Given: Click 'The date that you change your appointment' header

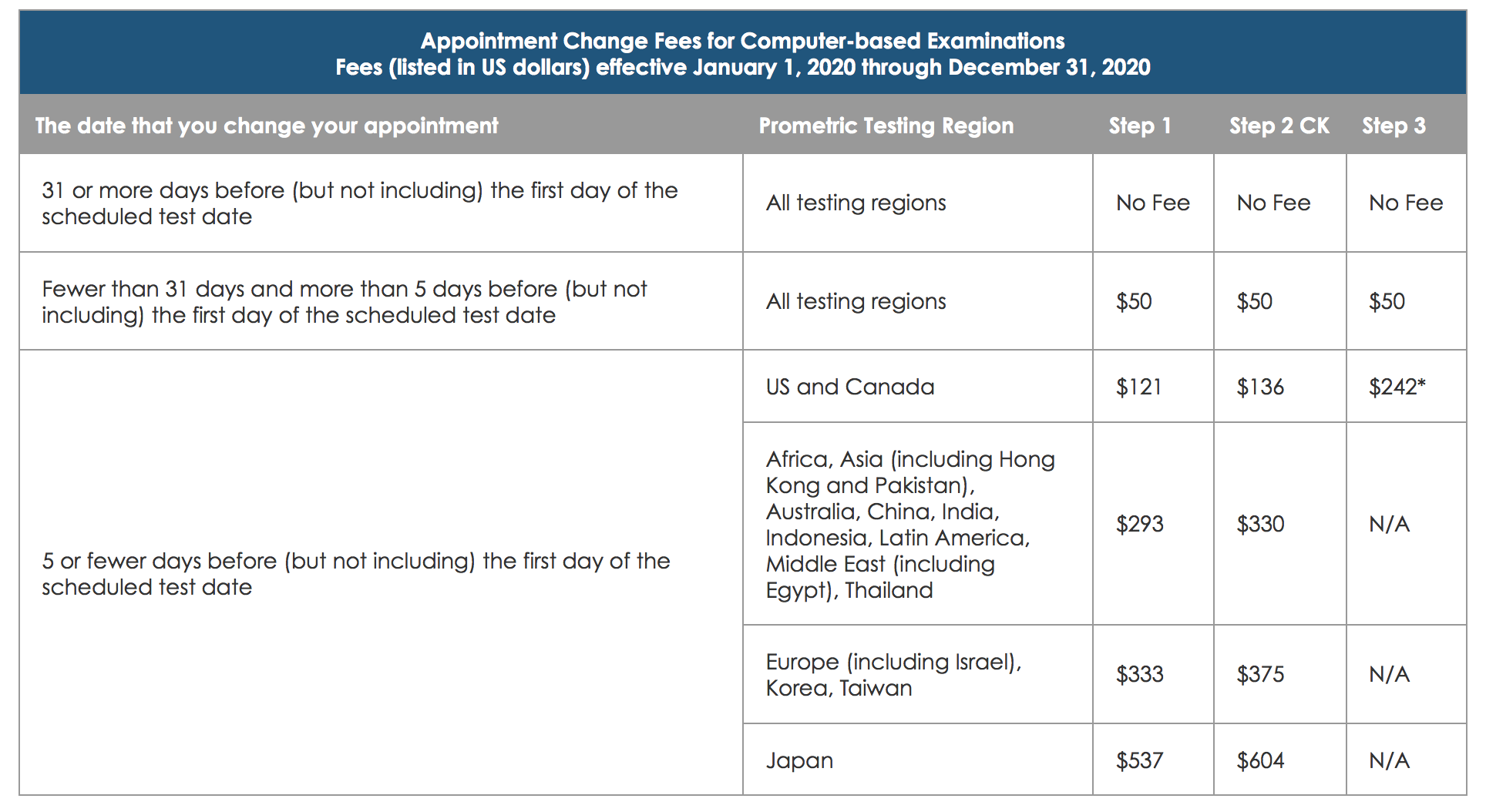Looking at the screenshot, I should tap(267, 126).
